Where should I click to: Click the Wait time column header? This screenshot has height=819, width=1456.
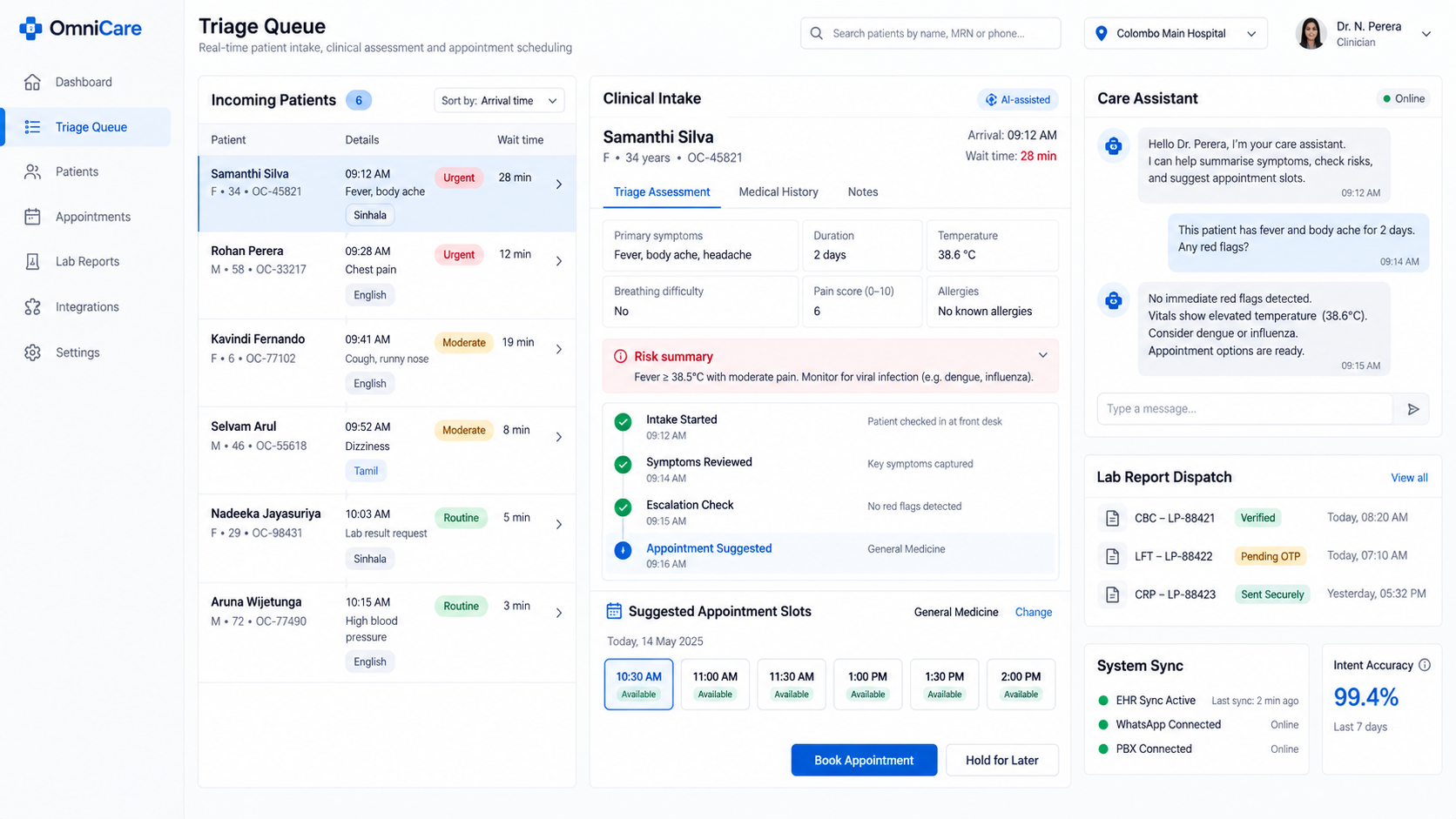click(x=520, y=140)
